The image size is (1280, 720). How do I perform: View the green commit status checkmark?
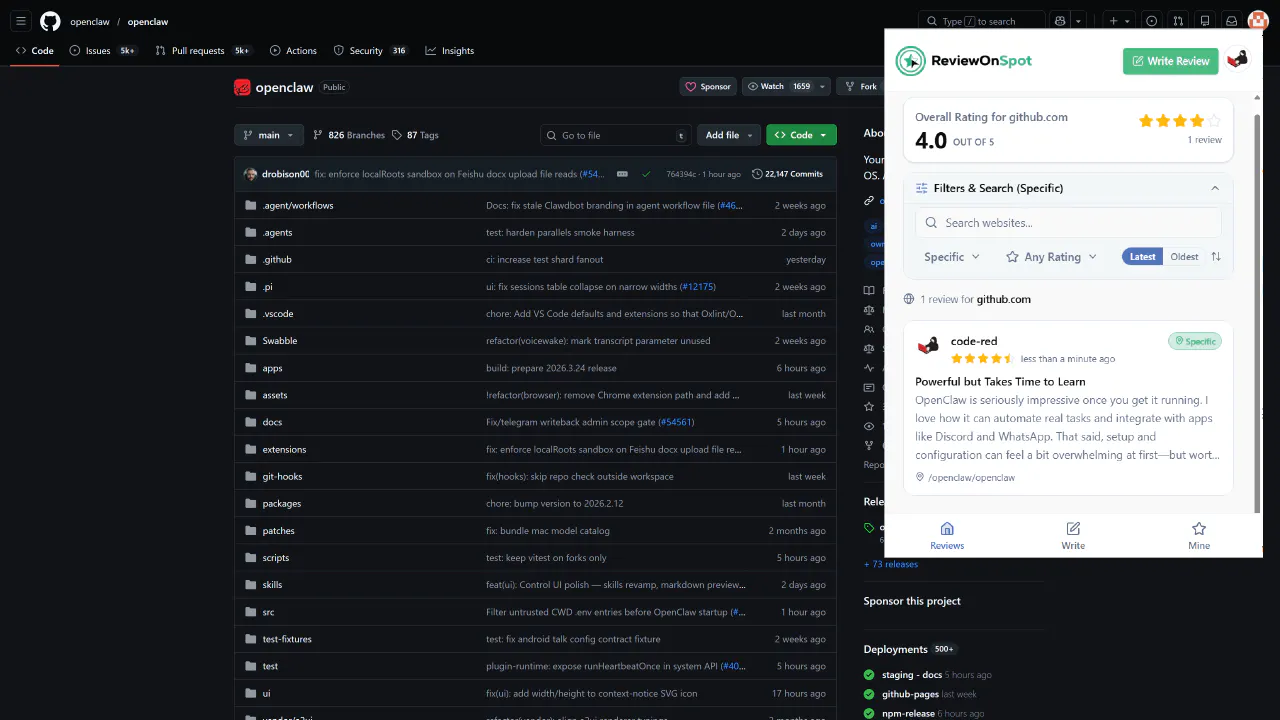(x=646, y=174)
